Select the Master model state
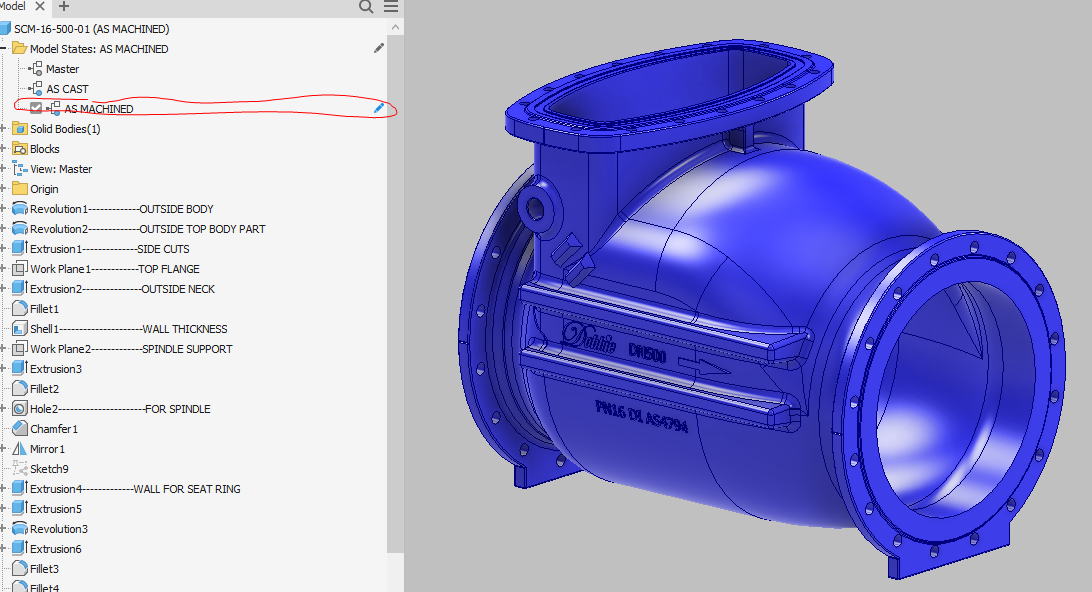This screenshot has width=1092, height=592. click(x=62, y=69)
